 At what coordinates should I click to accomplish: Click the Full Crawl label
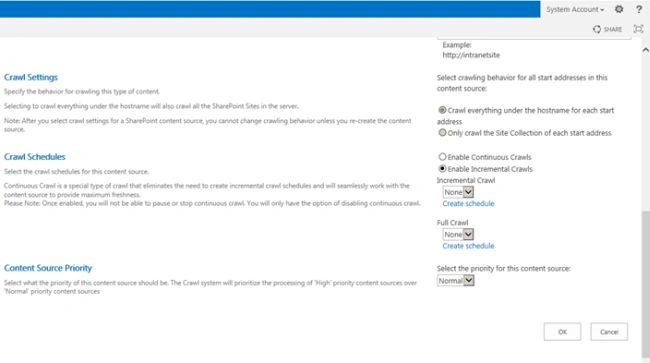point(452,223)
